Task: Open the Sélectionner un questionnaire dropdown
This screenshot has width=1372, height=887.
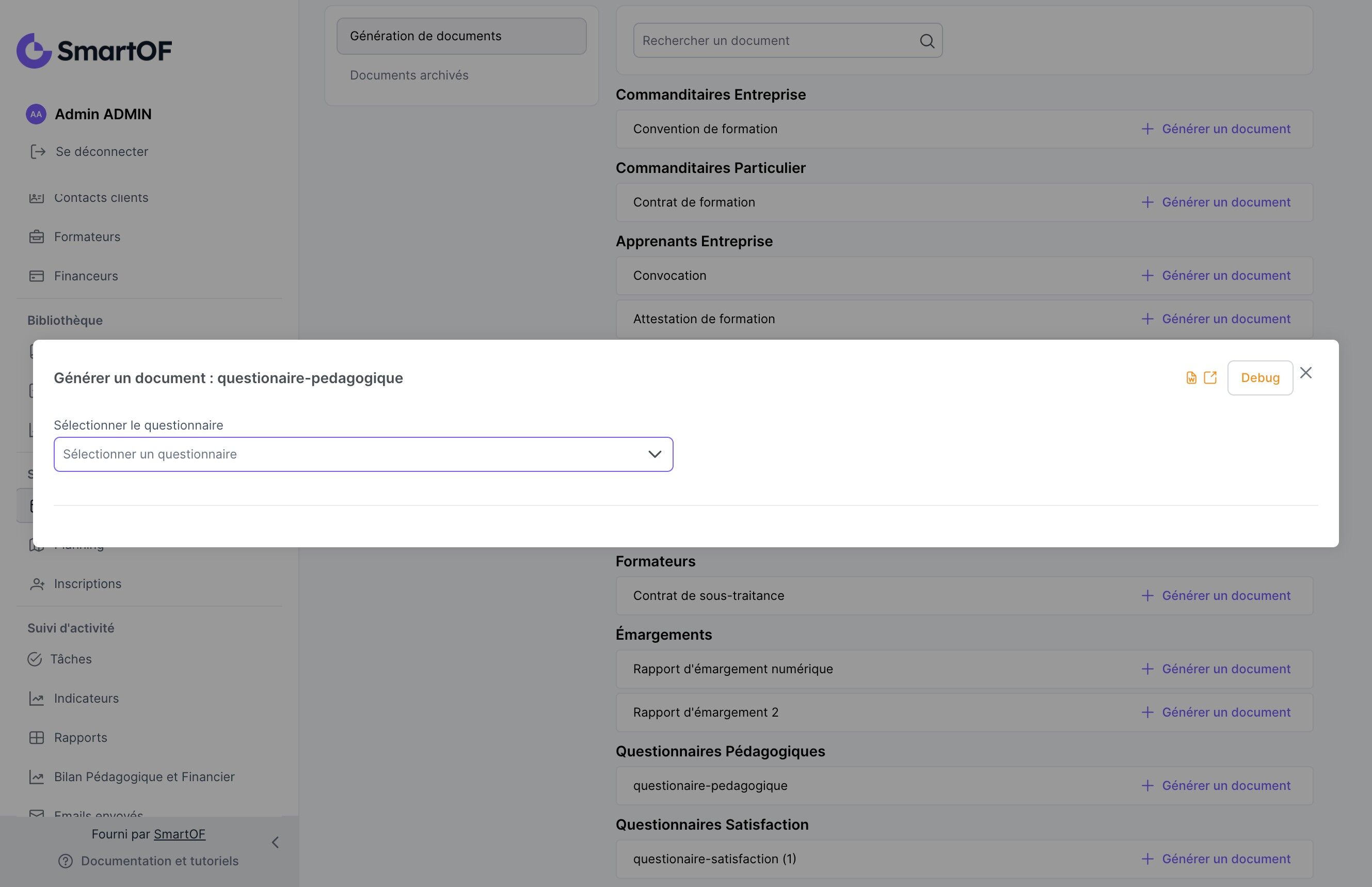Action: pyautogui.click(x=363, y=454)
